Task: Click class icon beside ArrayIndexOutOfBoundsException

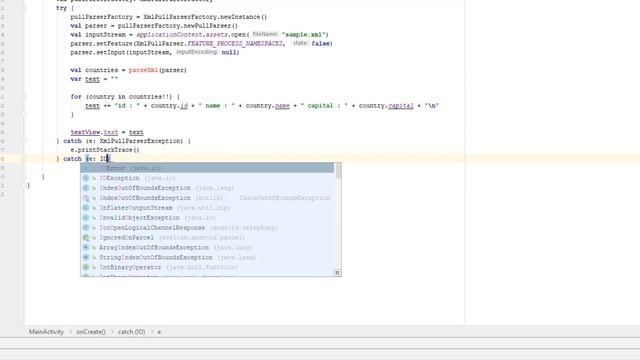Action: point(86,247)
